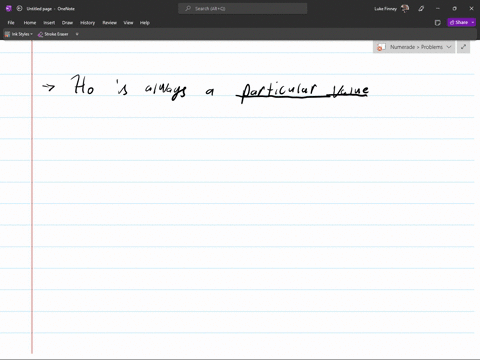The image size is (480, 360).
Task: Open the Customize Quick Access Toolbar arrow
Action: [77, 34]
